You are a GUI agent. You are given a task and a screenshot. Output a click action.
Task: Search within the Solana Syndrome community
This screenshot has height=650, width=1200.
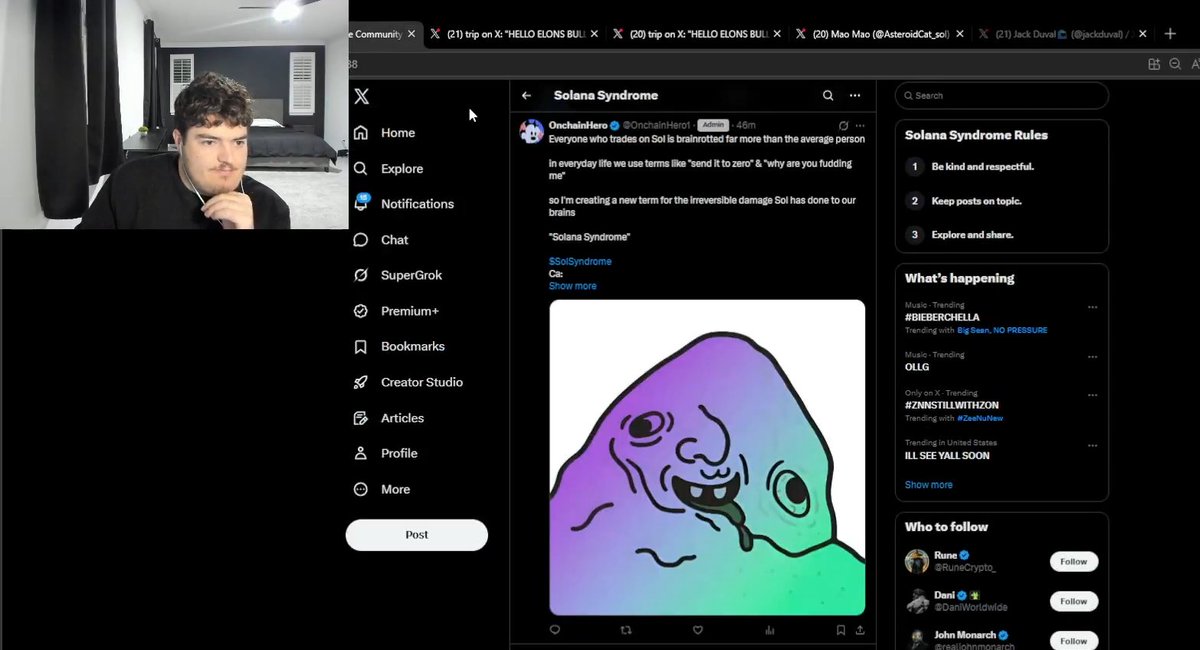pyautogui.click(x=828, y=96)
